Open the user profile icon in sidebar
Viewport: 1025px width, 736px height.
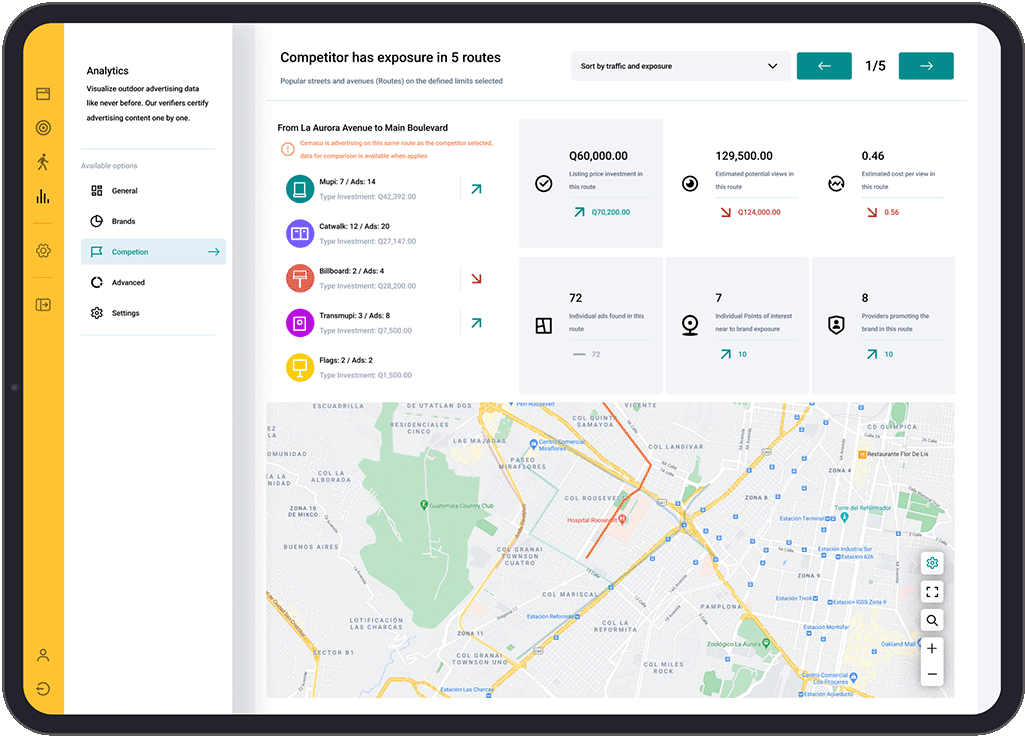43,655
